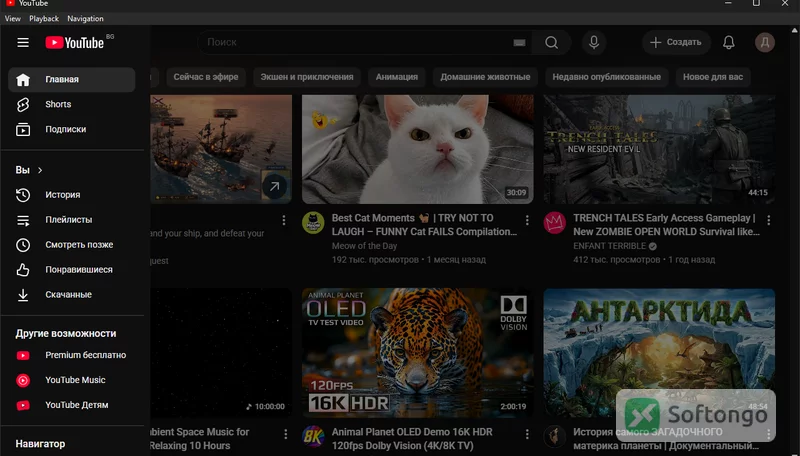Viewport: 800px width, 456px height.
Task: Open История watch history
Action: point(71,195)
